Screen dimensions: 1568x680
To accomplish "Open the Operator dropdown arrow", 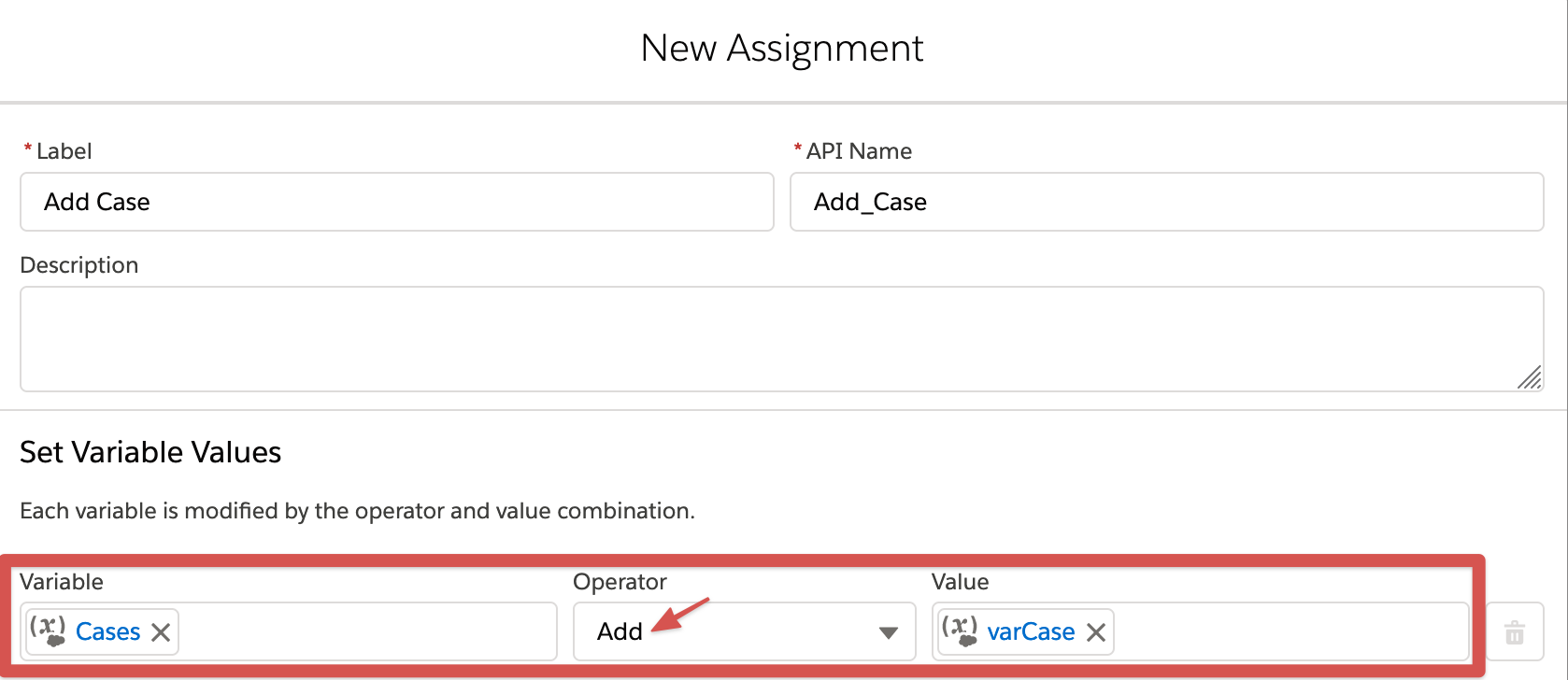I will [x=888, y=632].
